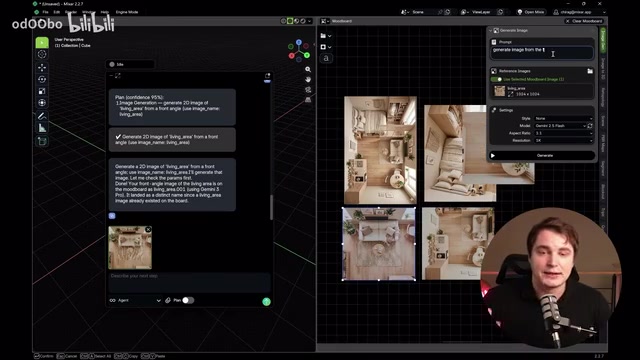The image size is (640, 360).
Task: Select the Add Cube tool
Action: click(x=42, y=141)
